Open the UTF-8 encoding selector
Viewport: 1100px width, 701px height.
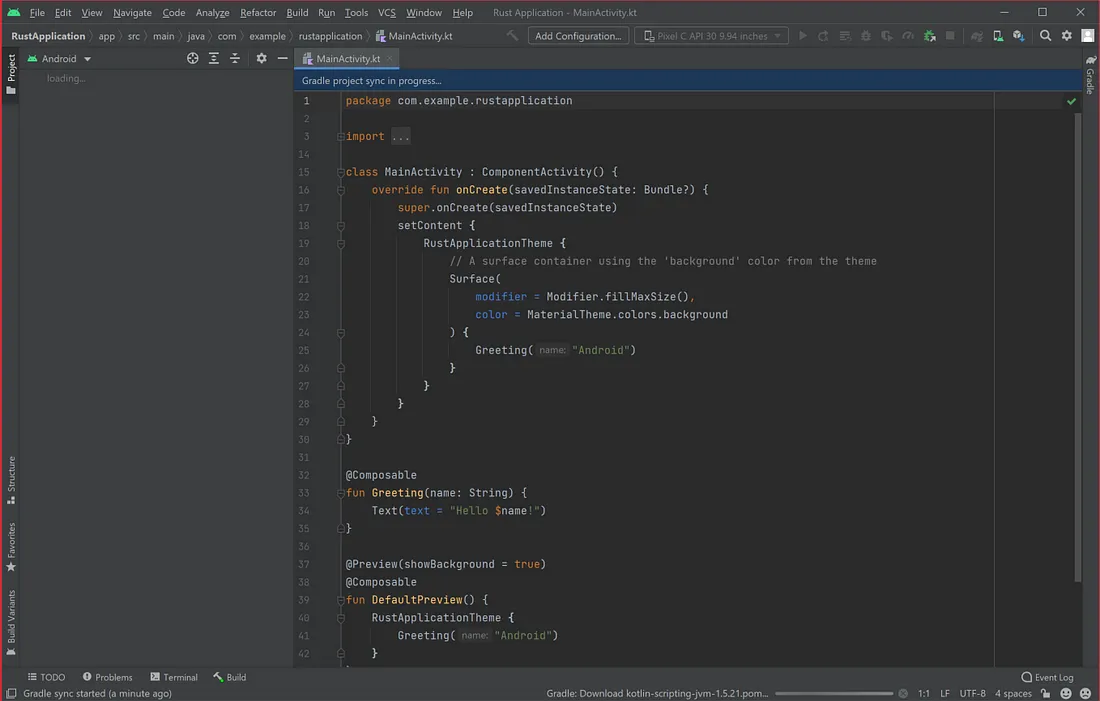(x=972, y=693)
